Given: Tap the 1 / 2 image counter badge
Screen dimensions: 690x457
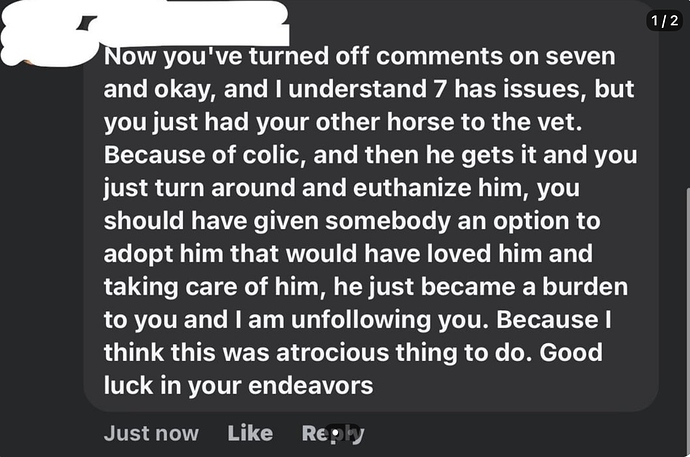Looking at the screenshot, I should click(x=664, y=21).
